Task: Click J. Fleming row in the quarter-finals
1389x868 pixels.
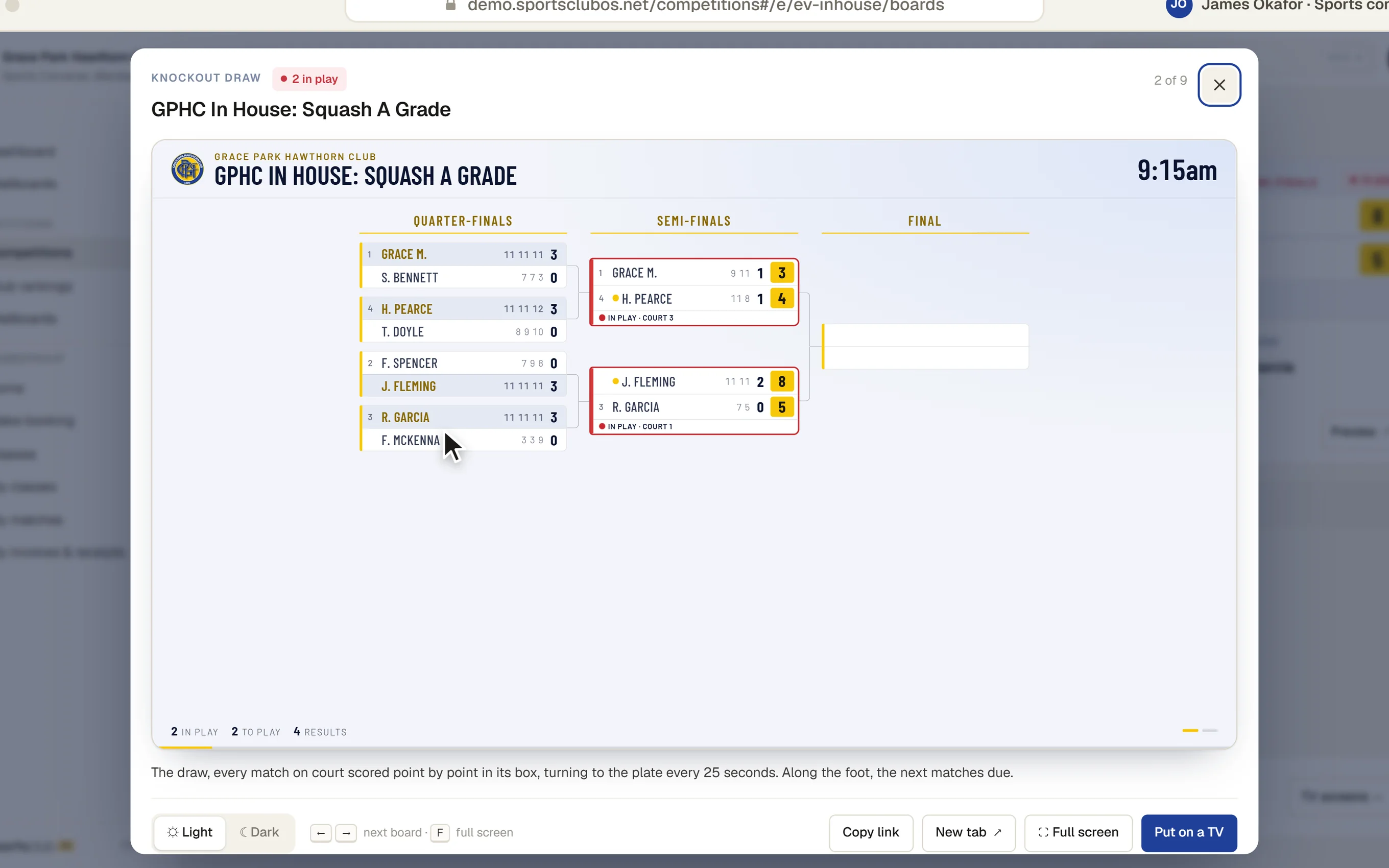Action: click(x=463, y=386)
